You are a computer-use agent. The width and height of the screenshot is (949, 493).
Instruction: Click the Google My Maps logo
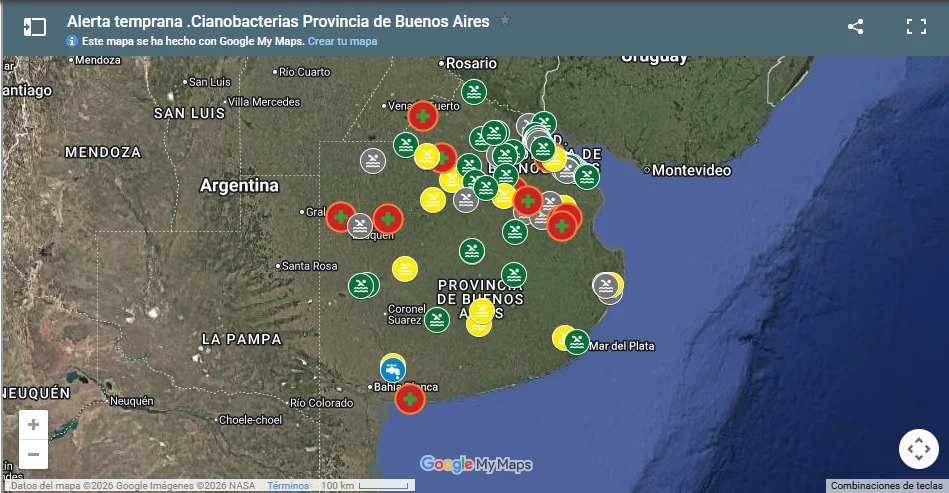pyautogui.click(x=476, y=464)
